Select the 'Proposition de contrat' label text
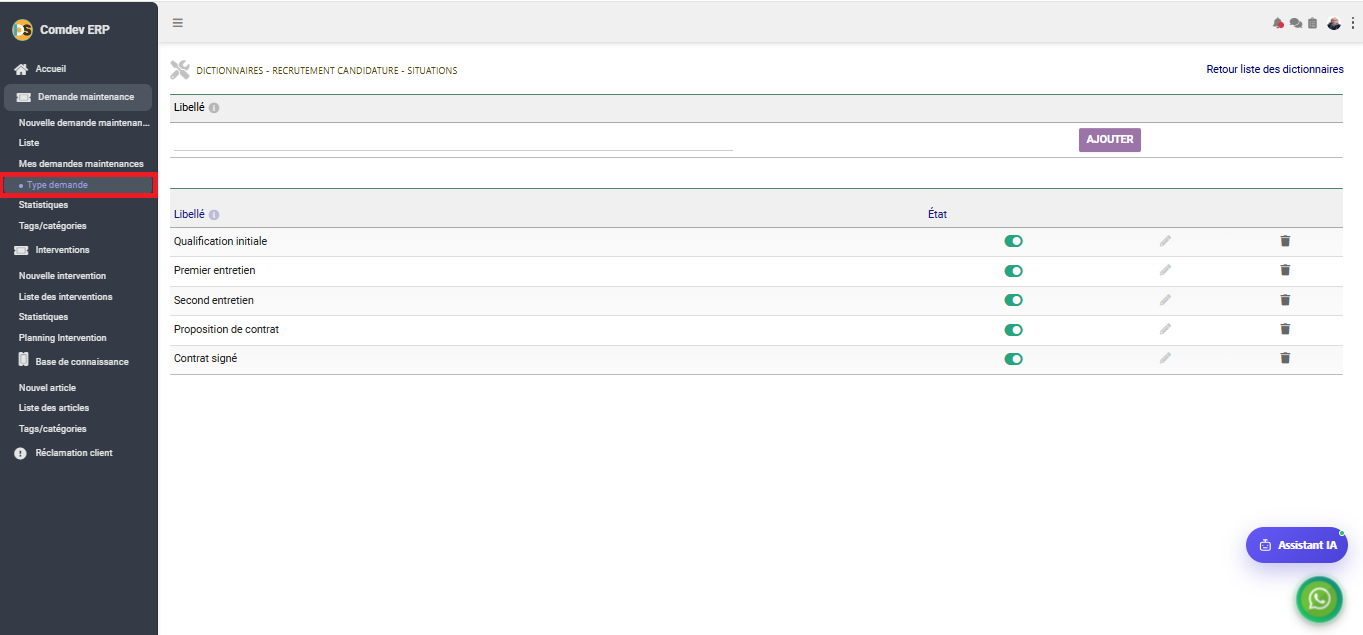 coord(226,329)
